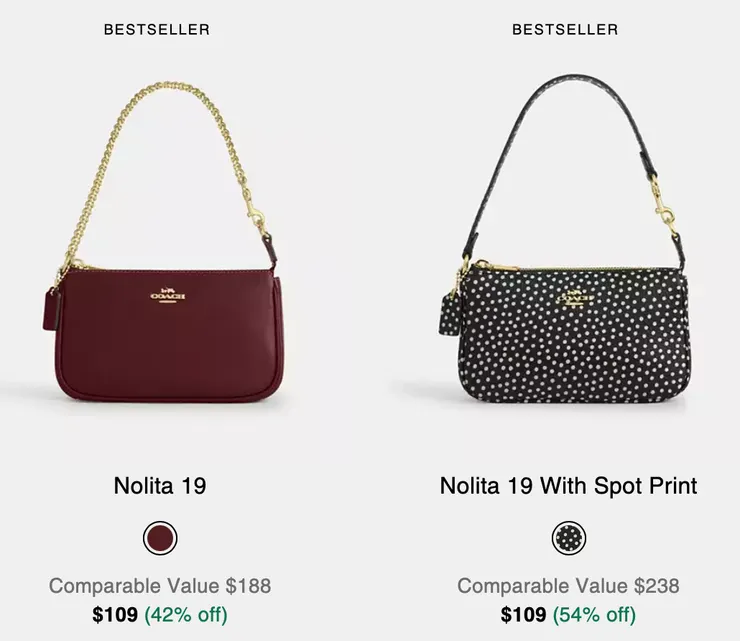740x641 pixels.
Task: Open the Nolita 19 product title link
Action: pyautogui.click(x=160, y=486)
